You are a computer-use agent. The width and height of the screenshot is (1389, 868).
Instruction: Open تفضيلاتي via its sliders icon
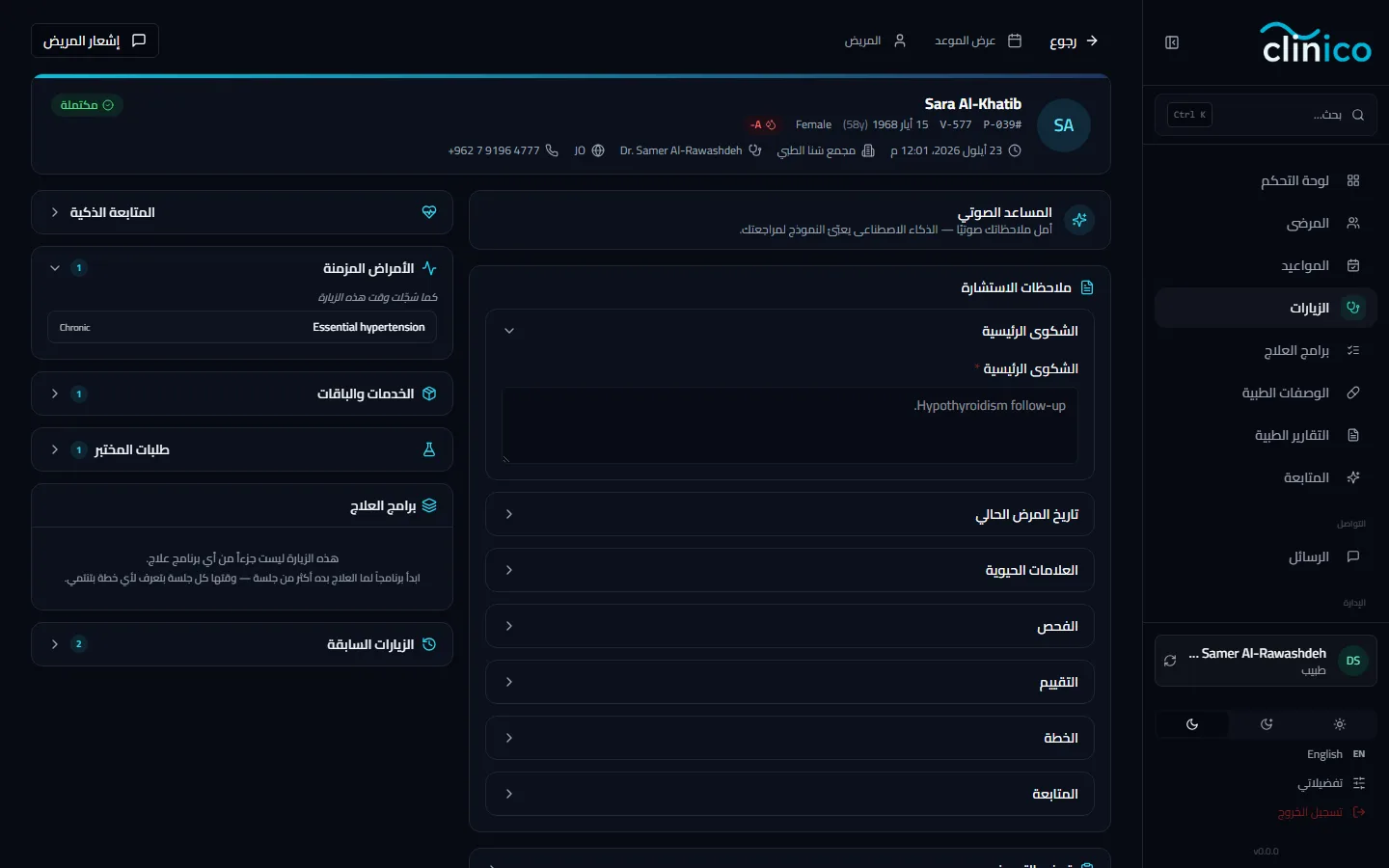(x=1359, y=783)
